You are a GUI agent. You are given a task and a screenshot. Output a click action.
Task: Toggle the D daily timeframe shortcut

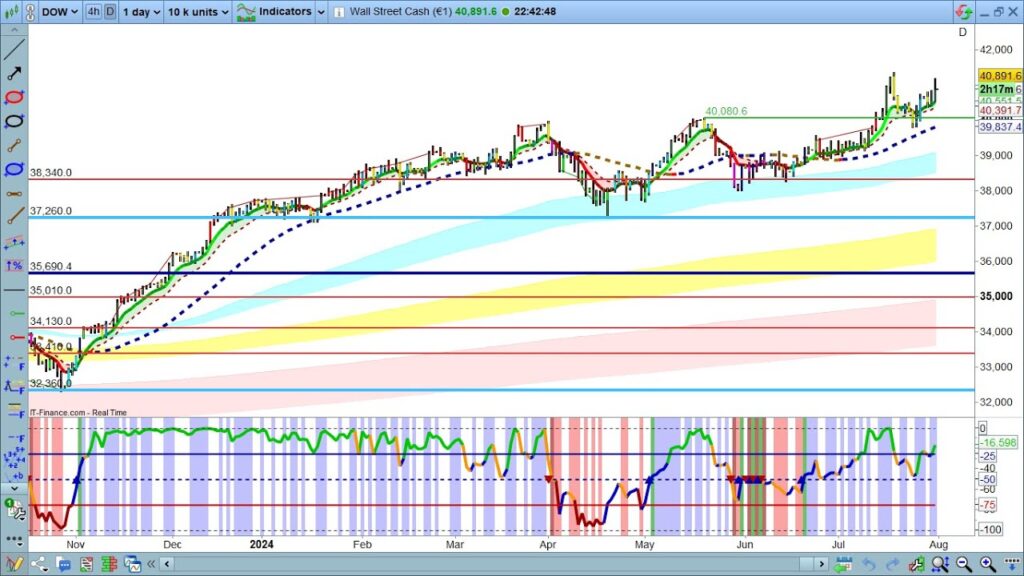point(109,11)
